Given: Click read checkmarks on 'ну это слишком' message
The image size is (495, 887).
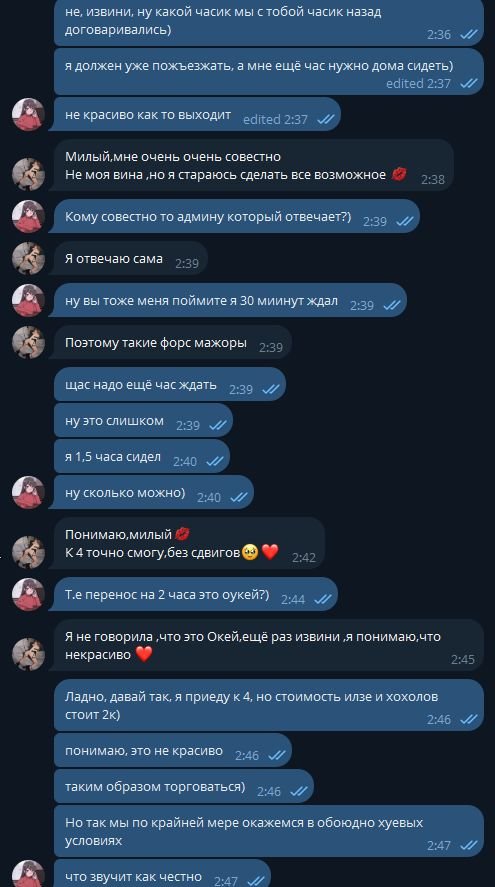Looking at the screenshot, I should point(218,425).
